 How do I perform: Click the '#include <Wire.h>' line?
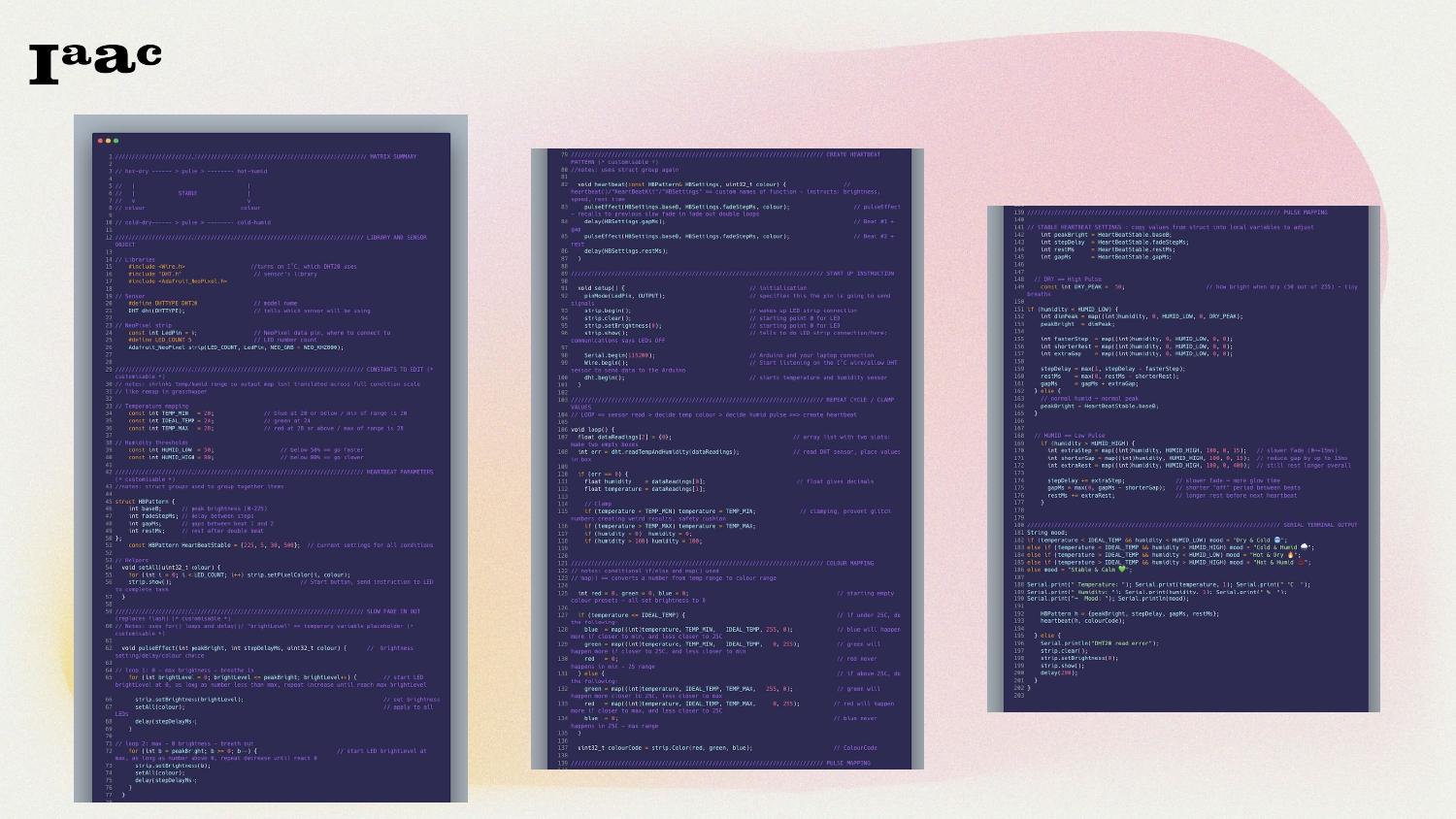point(156,267)
